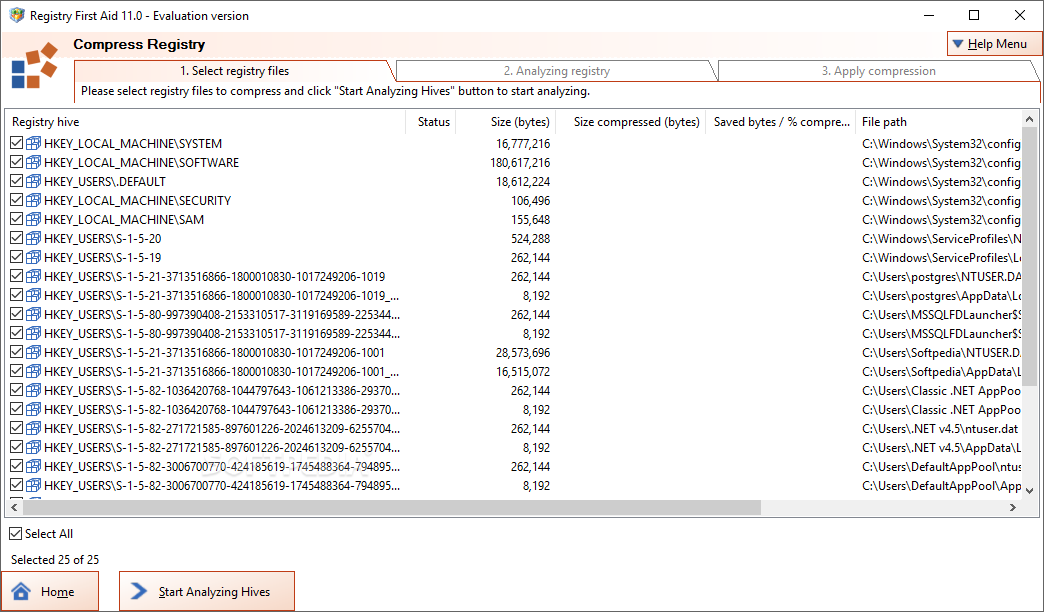This screenshot has width=1044, height=612.
Task: Click the hive icon of the C:\Users\postgres\NTUSER row
Action: [33, 276]
